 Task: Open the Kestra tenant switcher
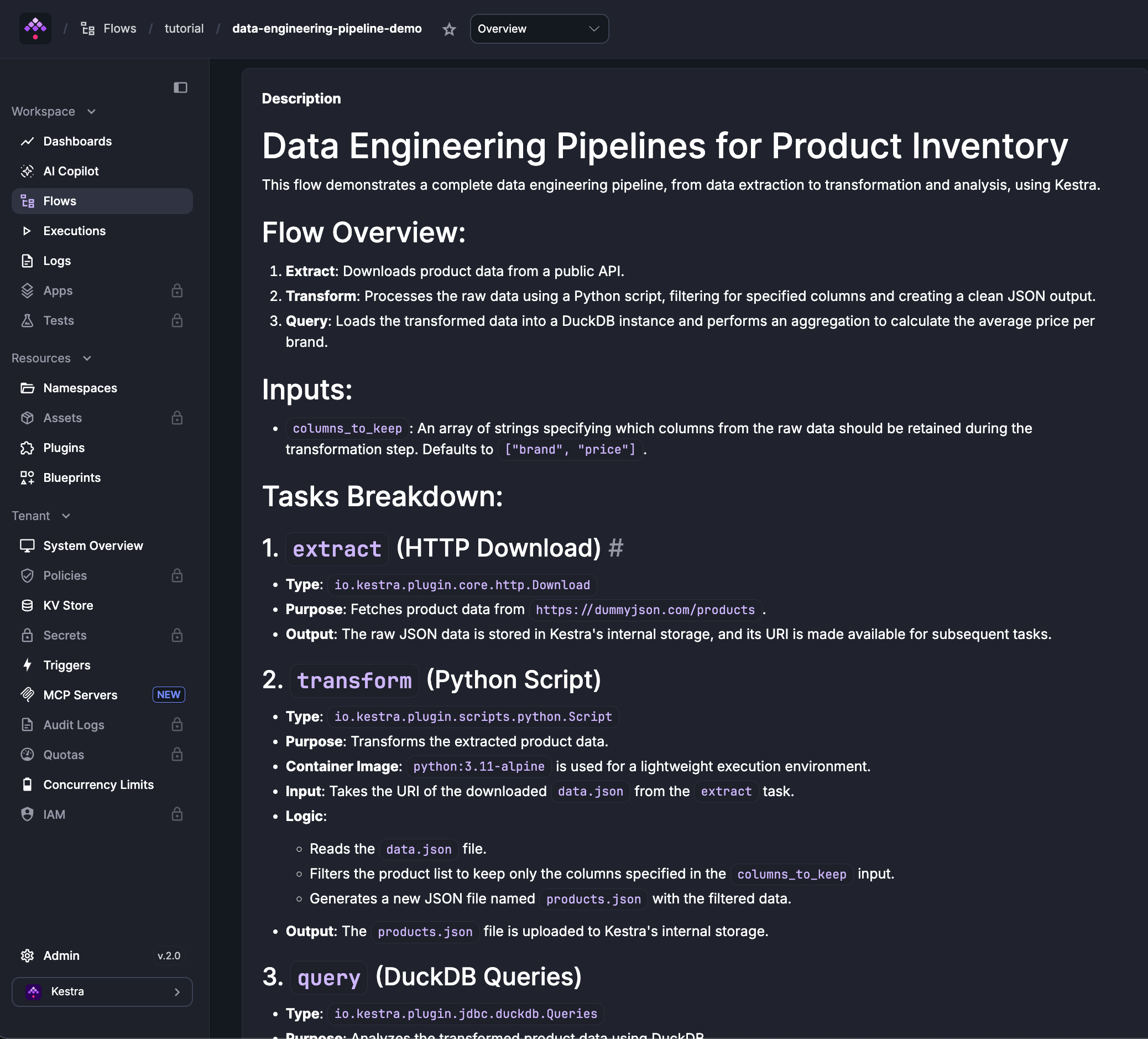coord(102,992)
